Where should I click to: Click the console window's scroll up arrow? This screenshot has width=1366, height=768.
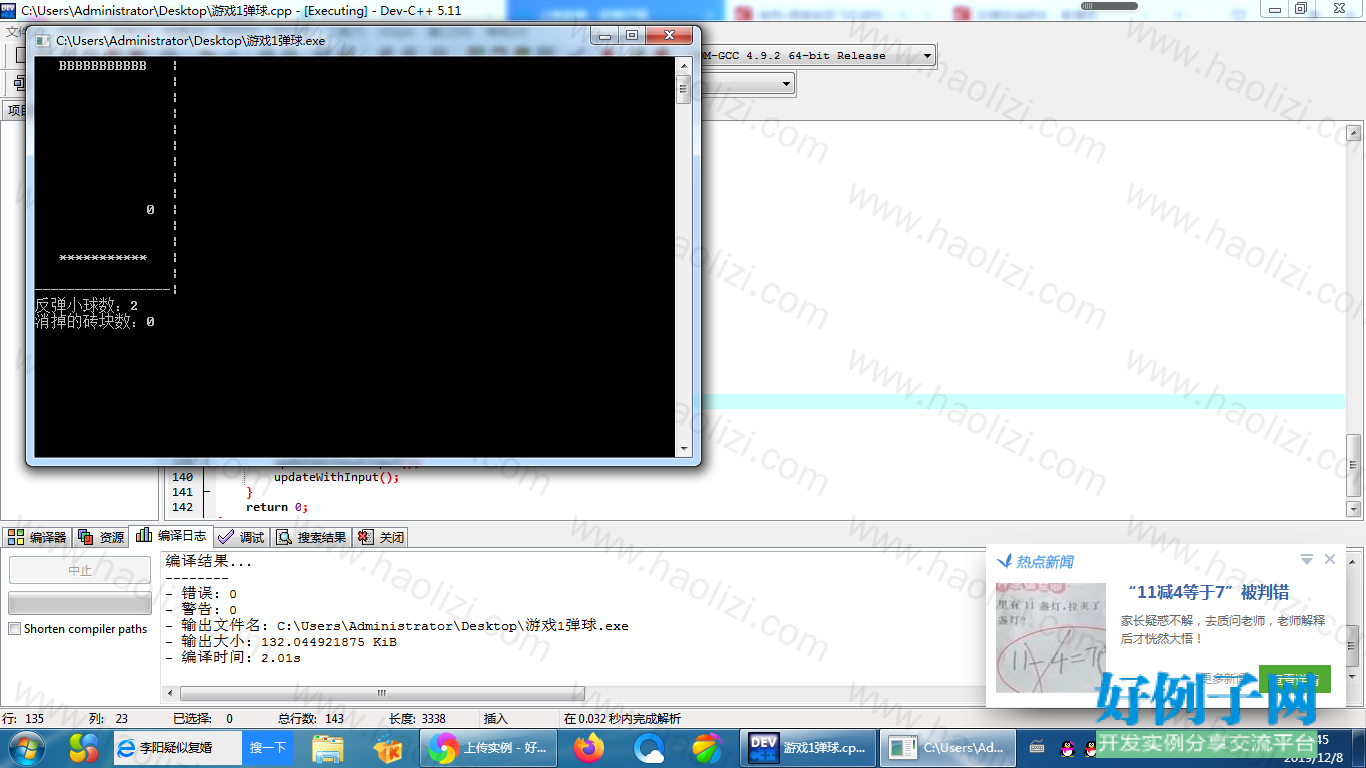point(684,65)
